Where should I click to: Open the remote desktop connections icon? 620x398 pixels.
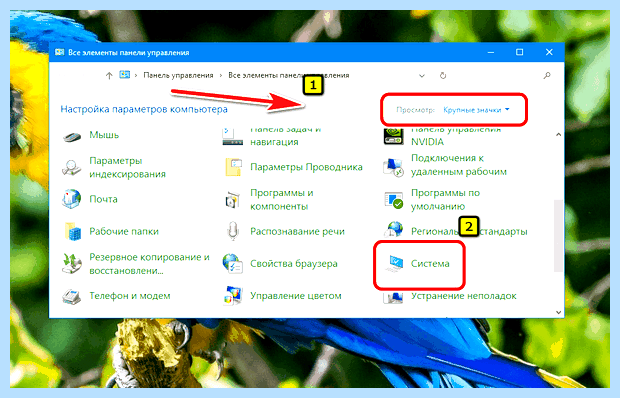pos(393,167)
